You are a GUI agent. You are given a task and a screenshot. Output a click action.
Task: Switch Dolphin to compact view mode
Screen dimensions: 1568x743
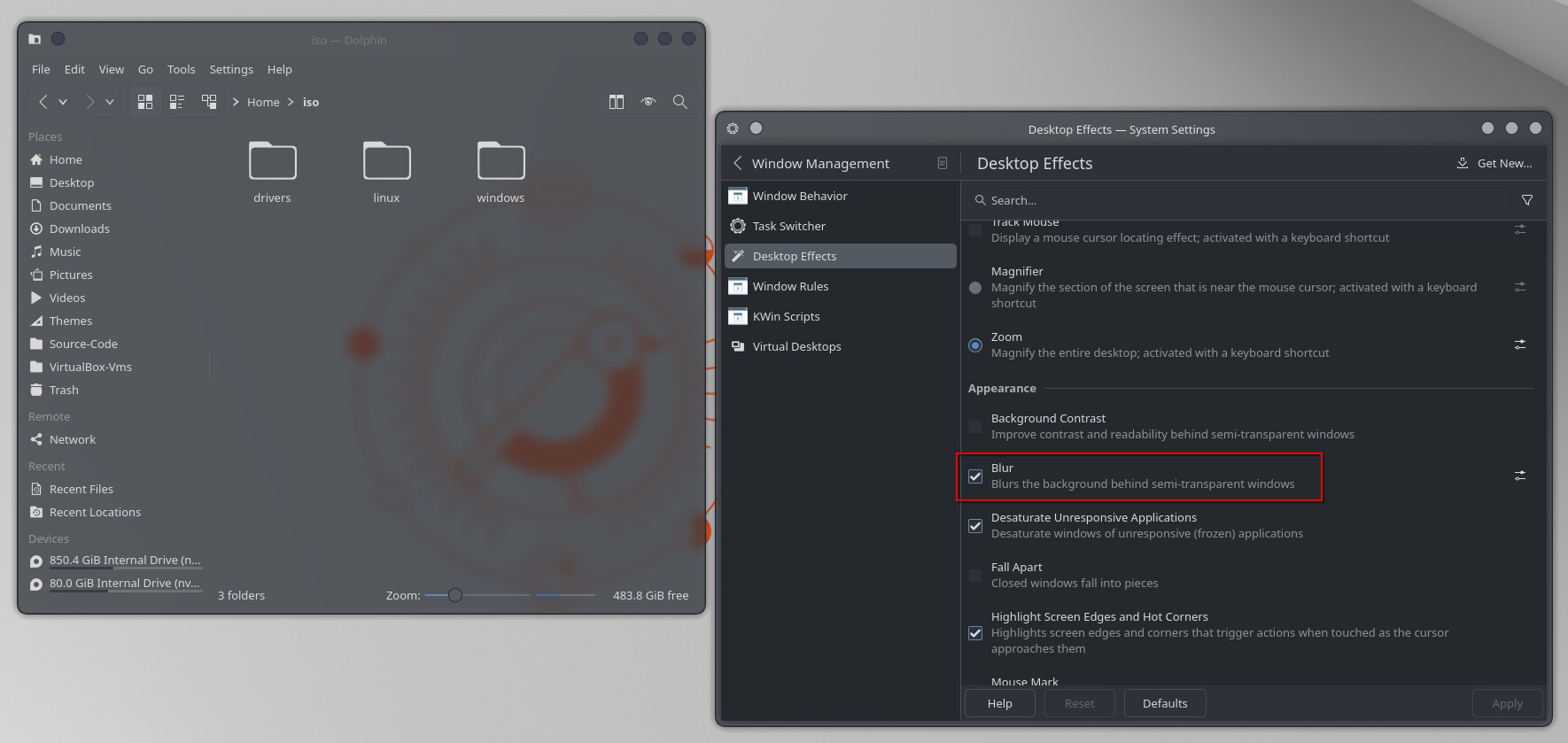[177, 102]
